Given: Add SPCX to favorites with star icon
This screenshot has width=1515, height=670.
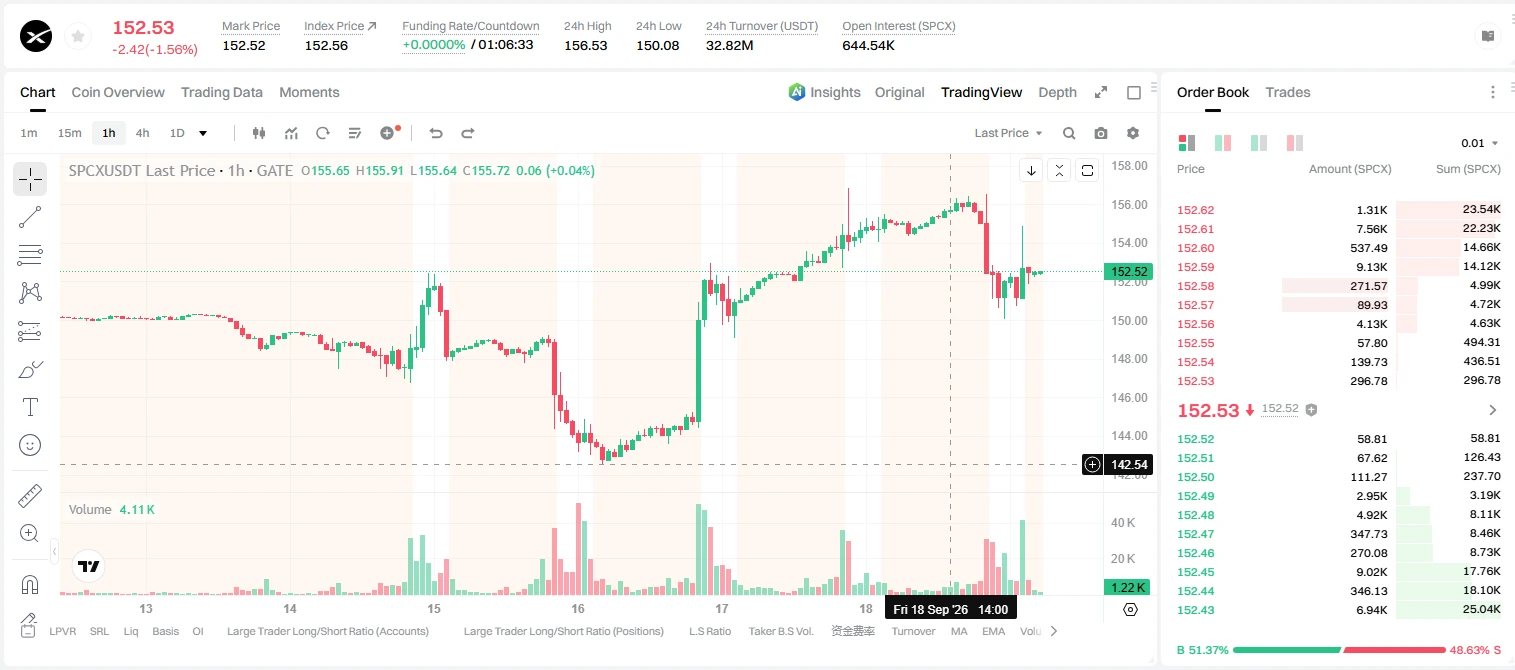Looking at the screenshot, I should pyautogui.click(x=77, y=37).
